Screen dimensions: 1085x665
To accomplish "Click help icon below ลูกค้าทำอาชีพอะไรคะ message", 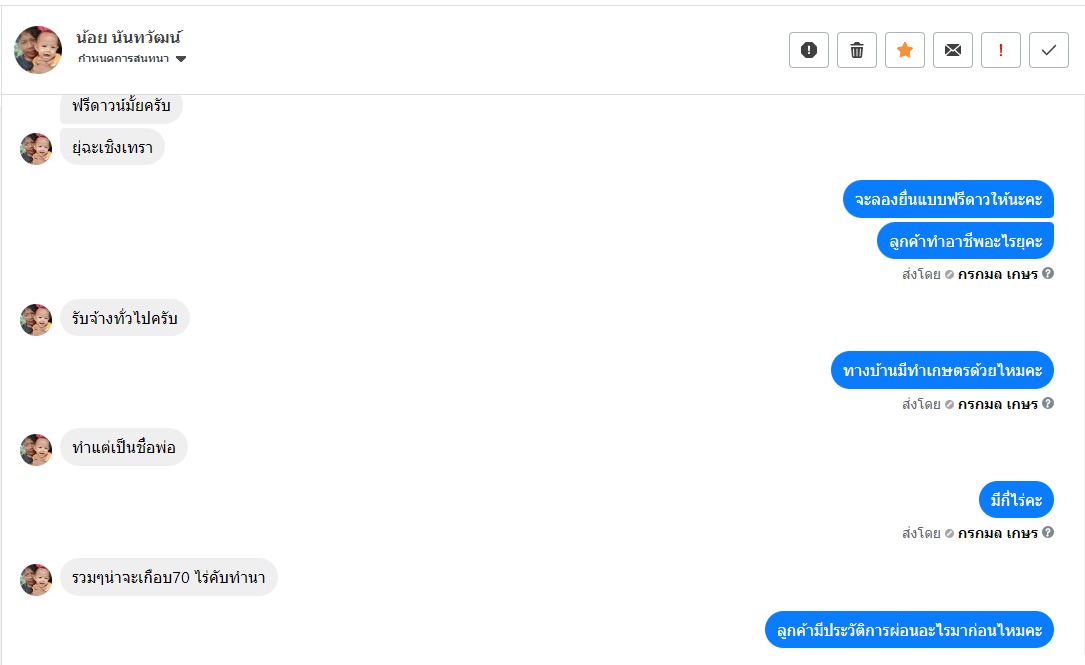I will coord(1048,273).
